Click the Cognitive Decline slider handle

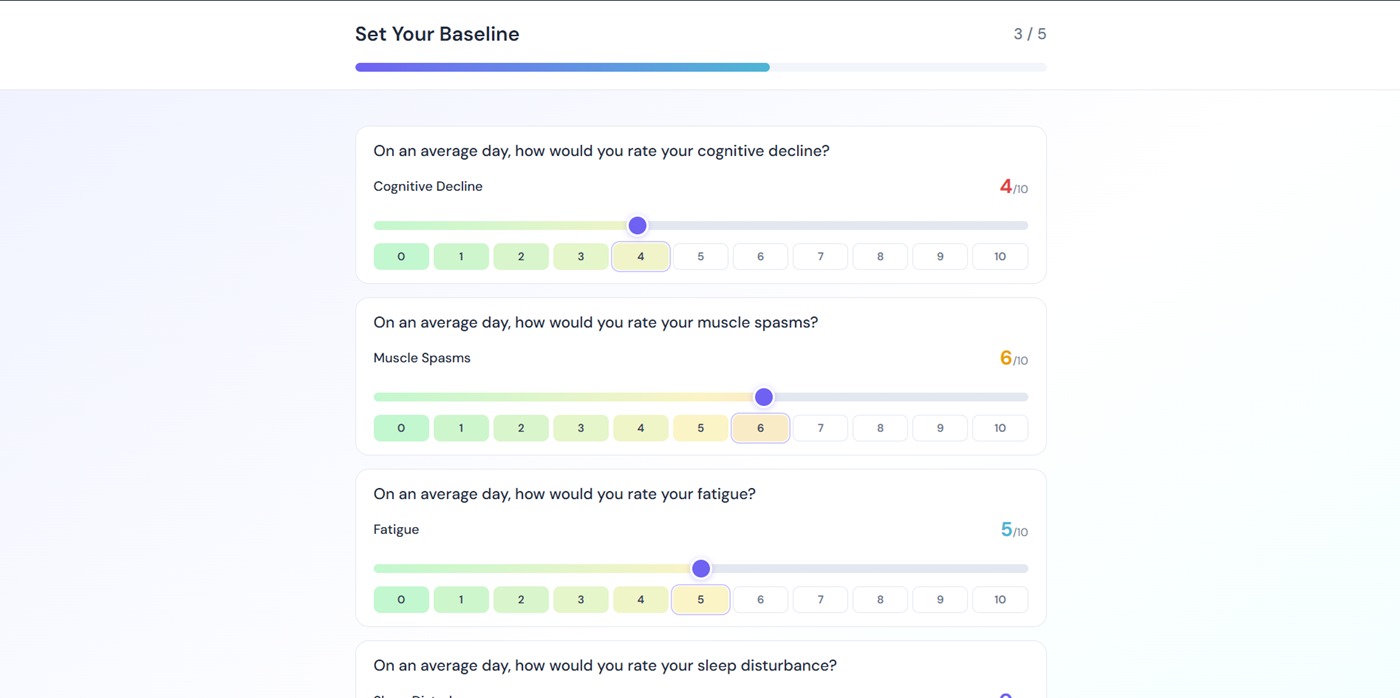pos(637,225)
